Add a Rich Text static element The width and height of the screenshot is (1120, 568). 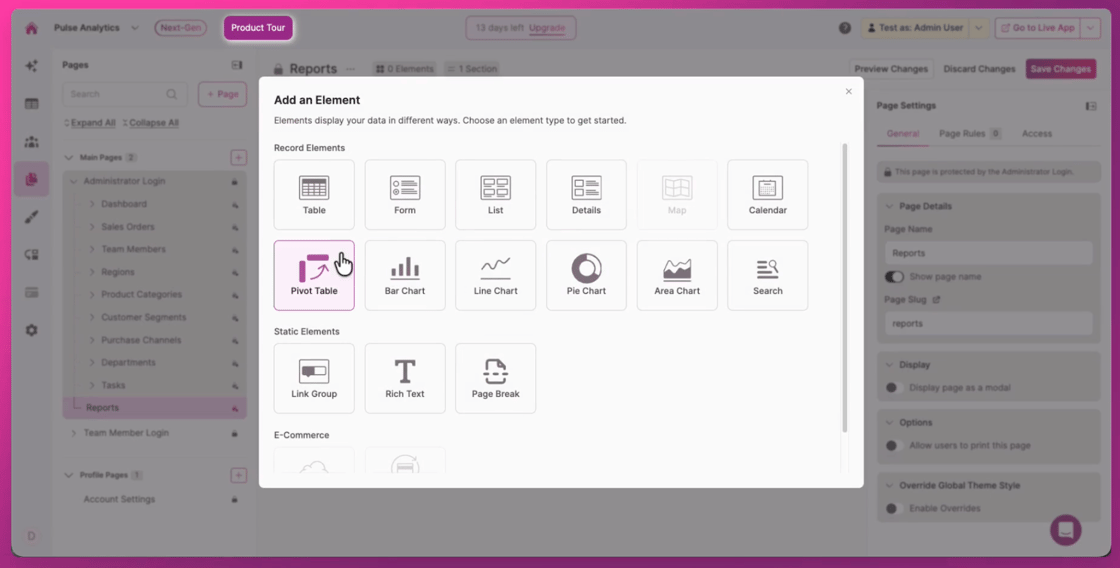pos(405,378)
